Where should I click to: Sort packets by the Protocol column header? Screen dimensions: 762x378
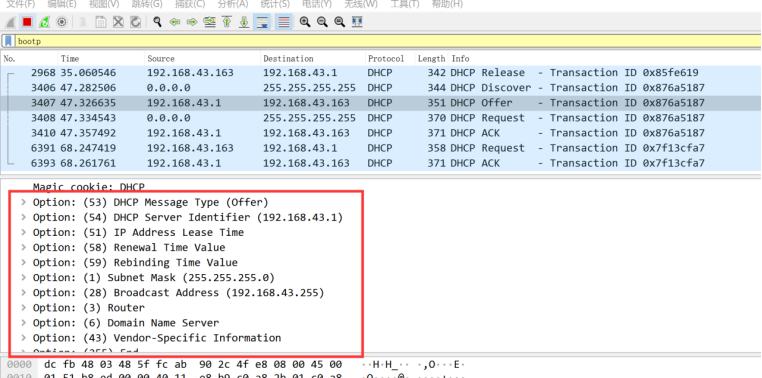tap(386, 58)
